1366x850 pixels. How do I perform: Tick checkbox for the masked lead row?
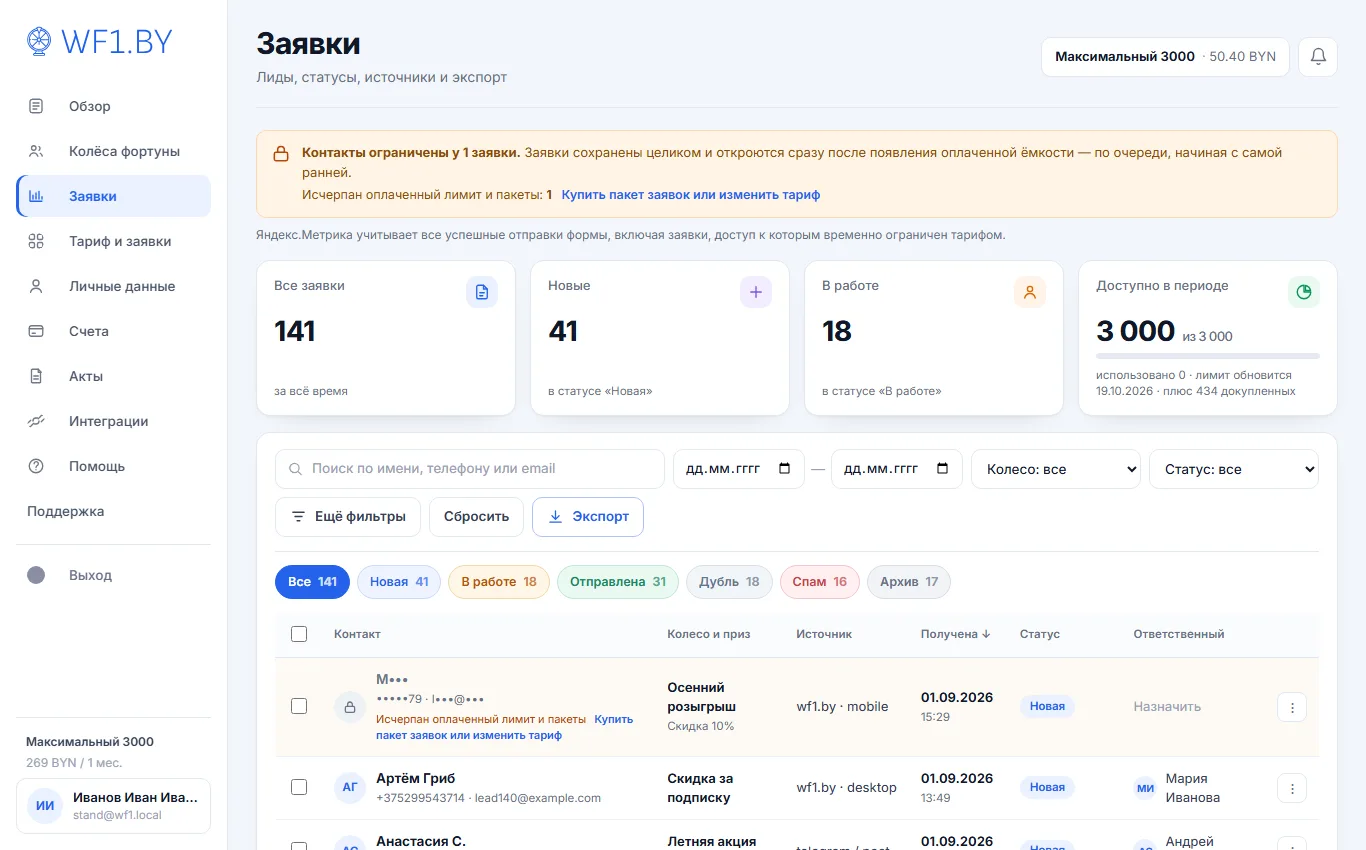point(299,706)
